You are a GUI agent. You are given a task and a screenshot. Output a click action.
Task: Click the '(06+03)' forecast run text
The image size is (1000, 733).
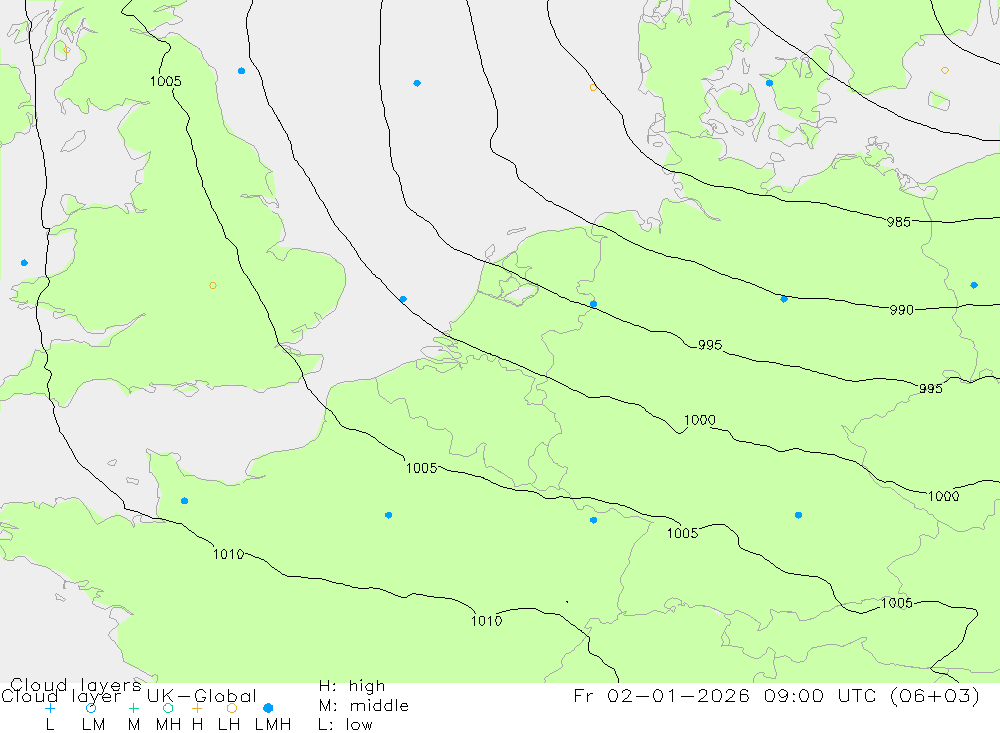point(935,695)
